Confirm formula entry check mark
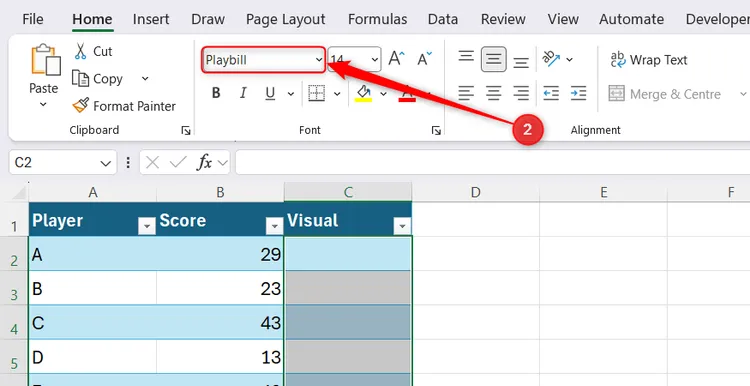 [178, 163]
